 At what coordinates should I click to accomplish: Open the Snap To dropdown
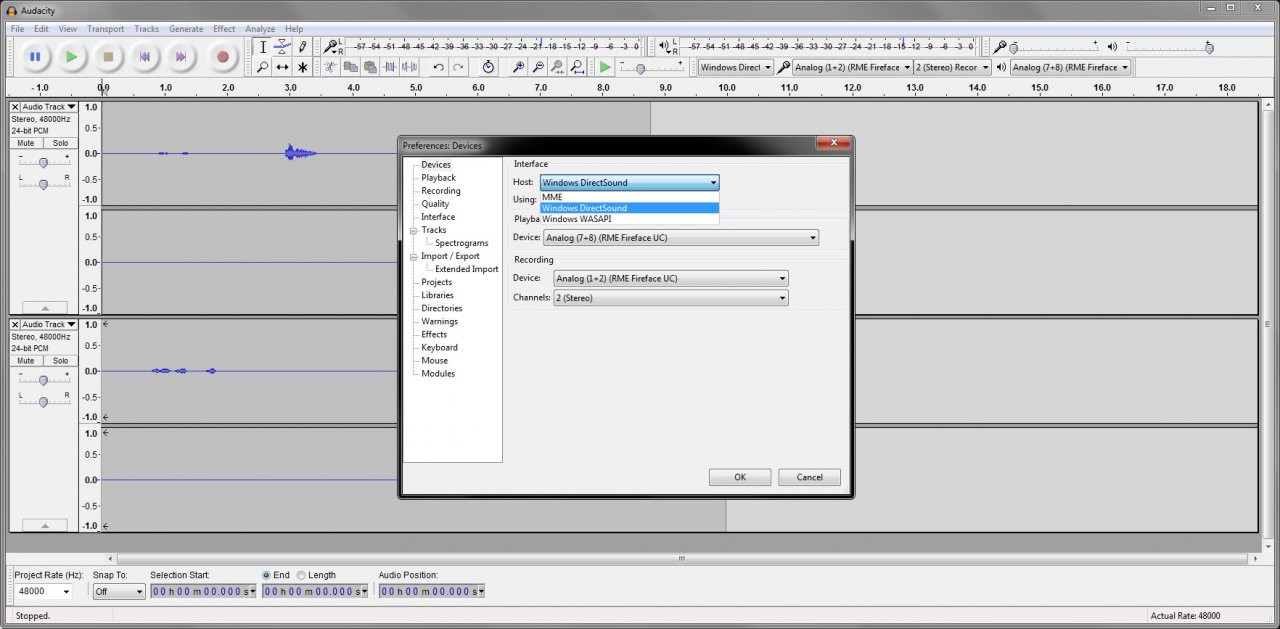(x=119, y=591)
